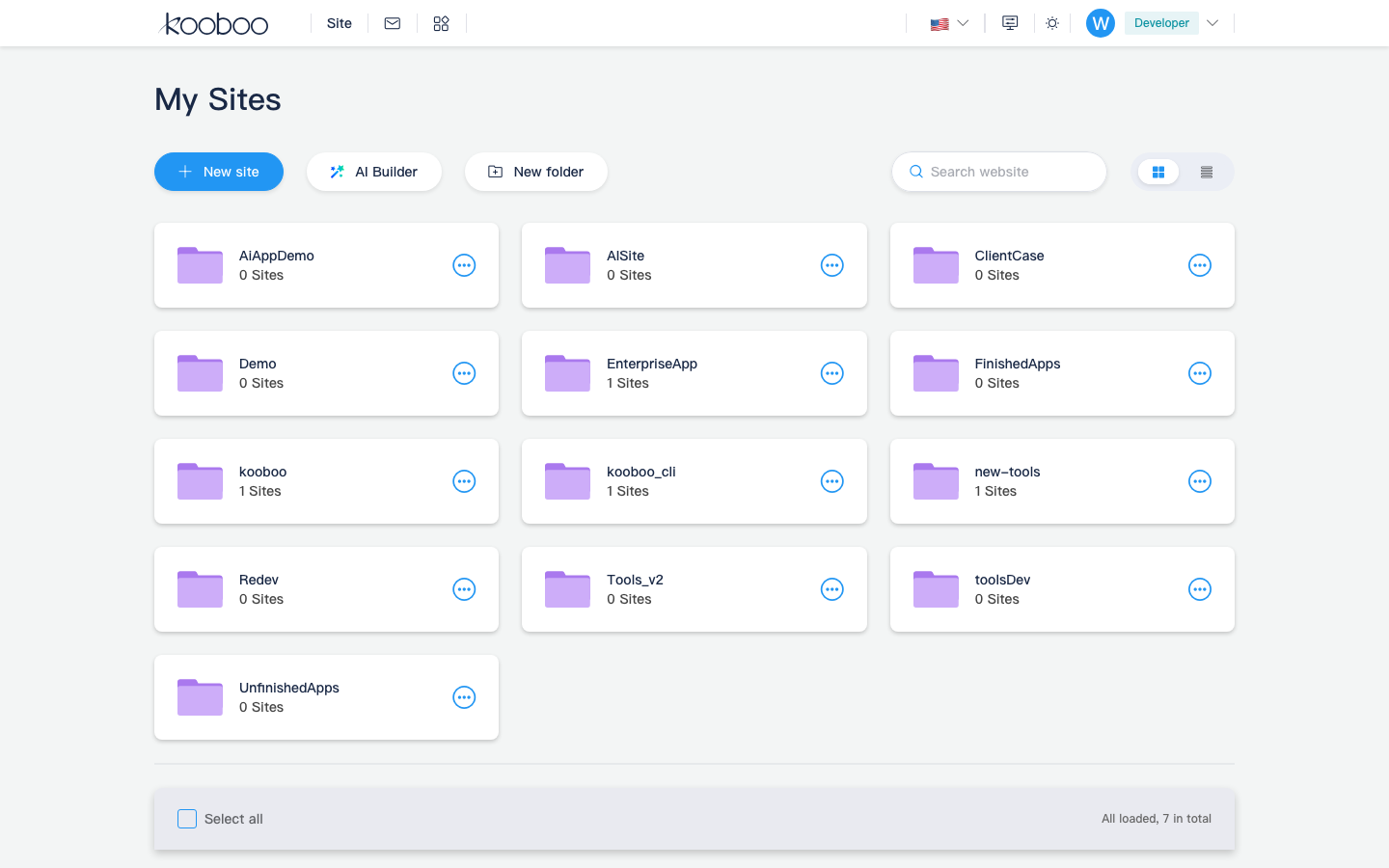1389x868 pixels.
Task: Open the apps grid icon in header
Action: (x=441, y=23)
